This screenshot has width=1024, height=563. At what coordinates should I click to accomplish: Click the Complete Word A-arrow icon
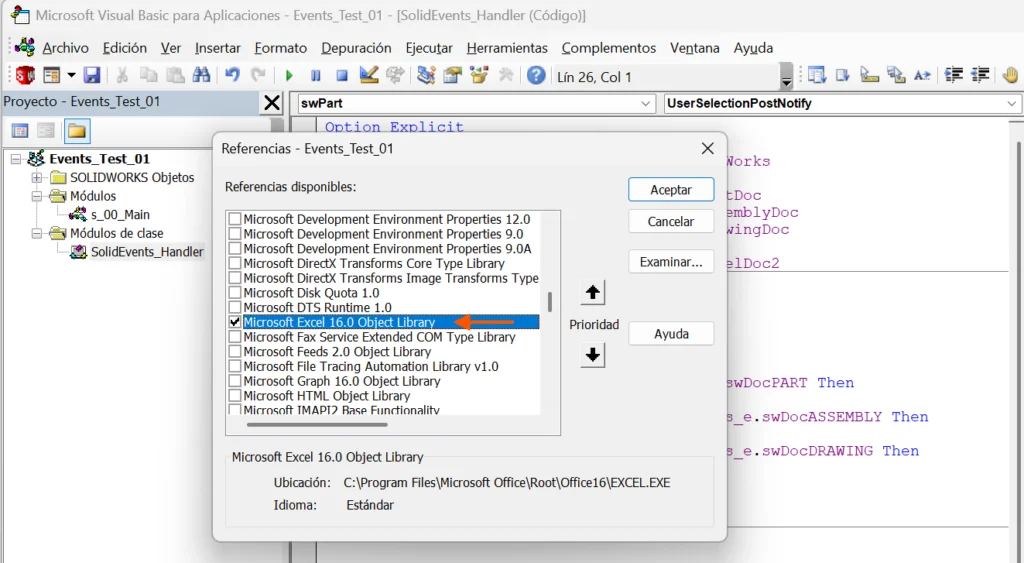[921, 76]
